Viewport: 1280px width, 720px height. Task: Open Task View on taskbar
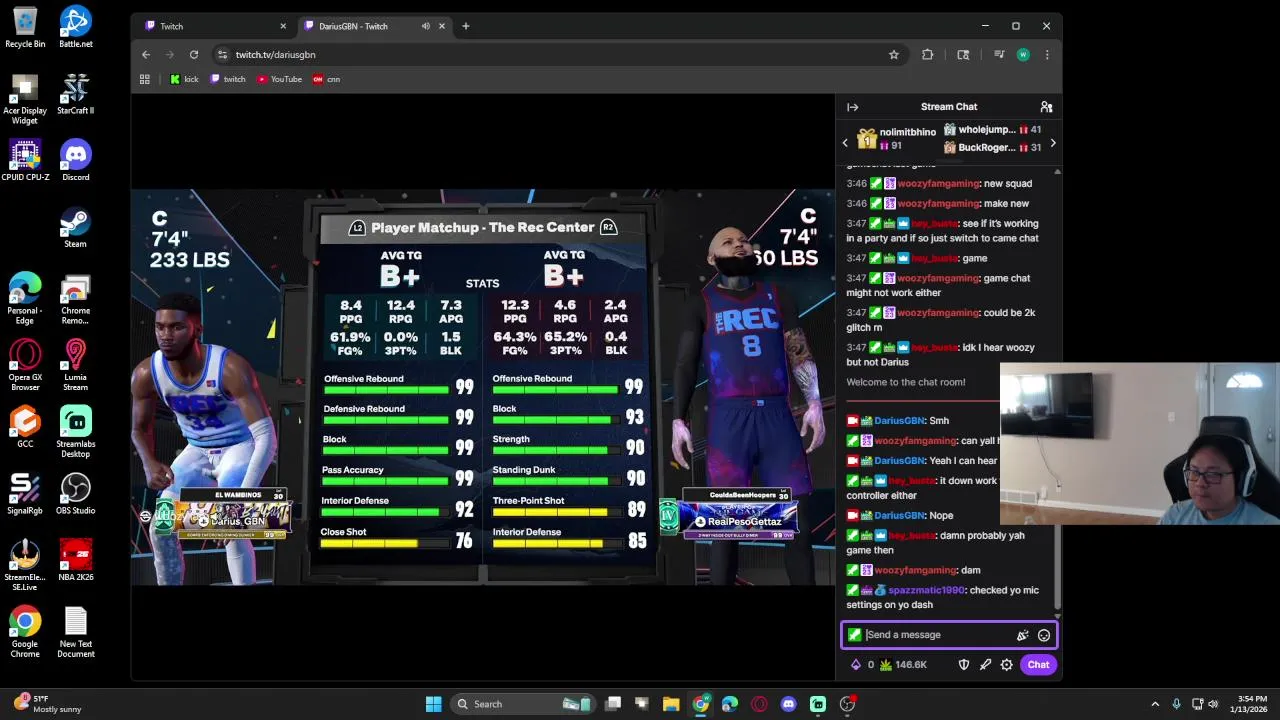[613, 704]
